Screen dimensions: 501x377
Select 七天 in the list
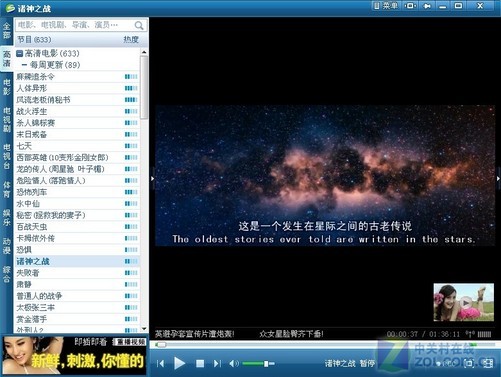77,146
